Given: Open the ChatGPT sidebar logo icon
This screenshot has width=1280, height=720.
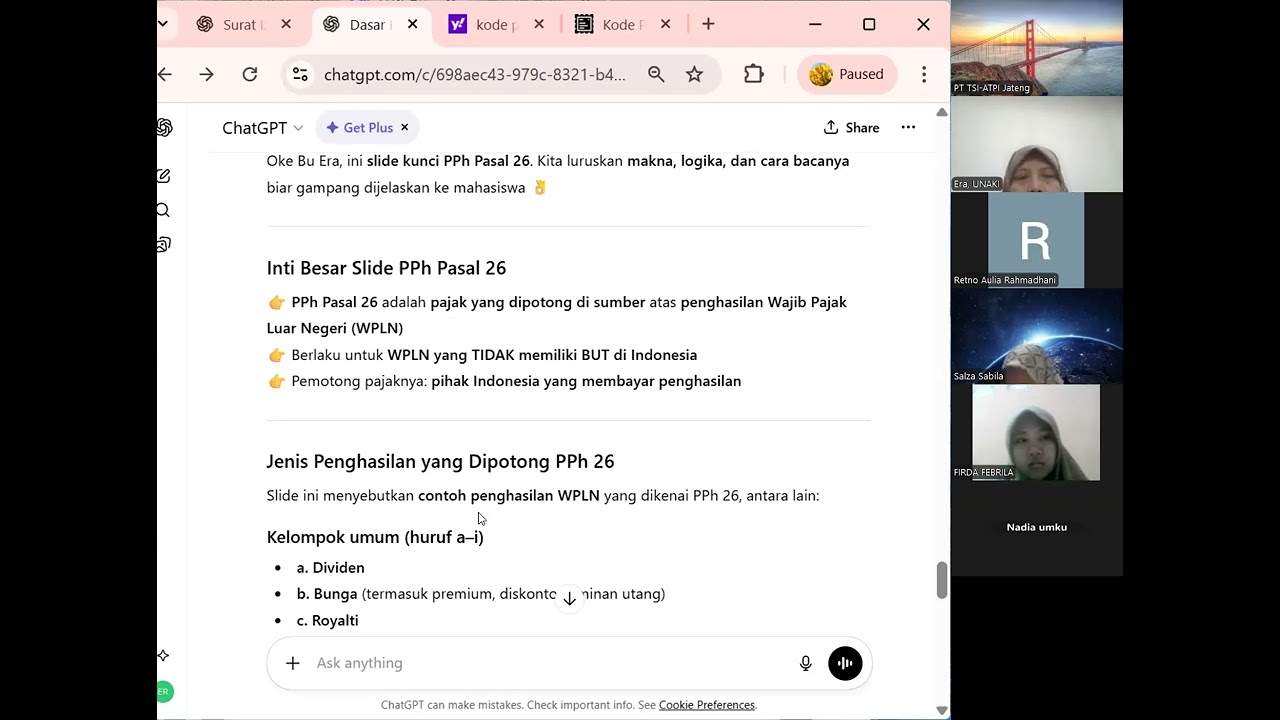Looking at the screenshot, I should [164, 128].
